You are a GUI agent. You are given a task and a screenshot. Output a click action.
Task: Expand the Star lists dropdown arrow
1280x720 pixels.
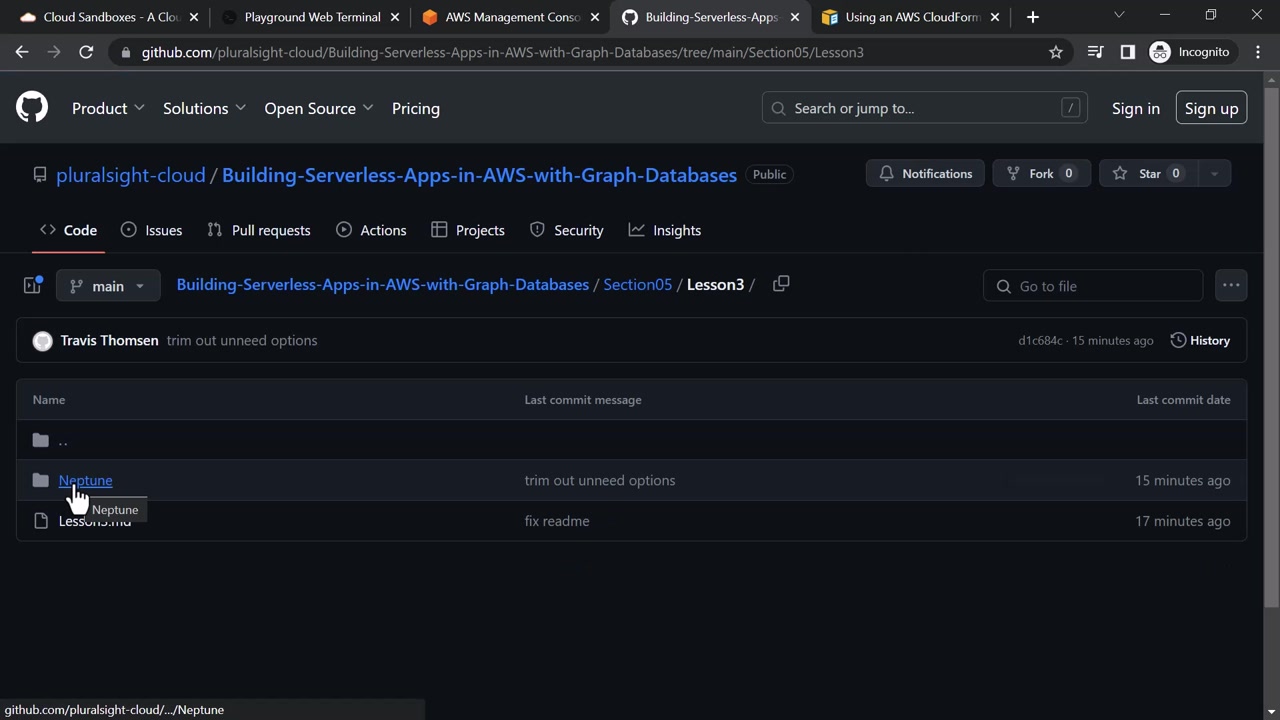click(x=1214, y=174)
